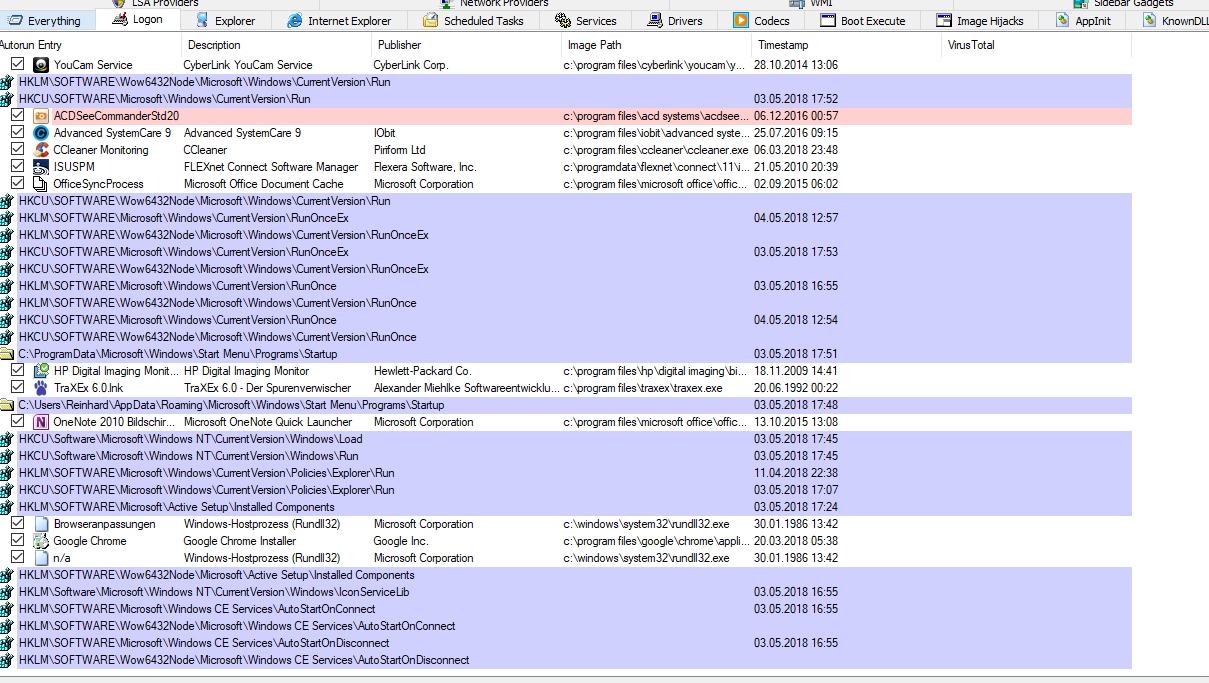Select the 'CyberLink Corp.' publisher cell
Image resolution: width=1209 pixels, height=683 pixels.
pyautogui.click(x=411, y=65)
